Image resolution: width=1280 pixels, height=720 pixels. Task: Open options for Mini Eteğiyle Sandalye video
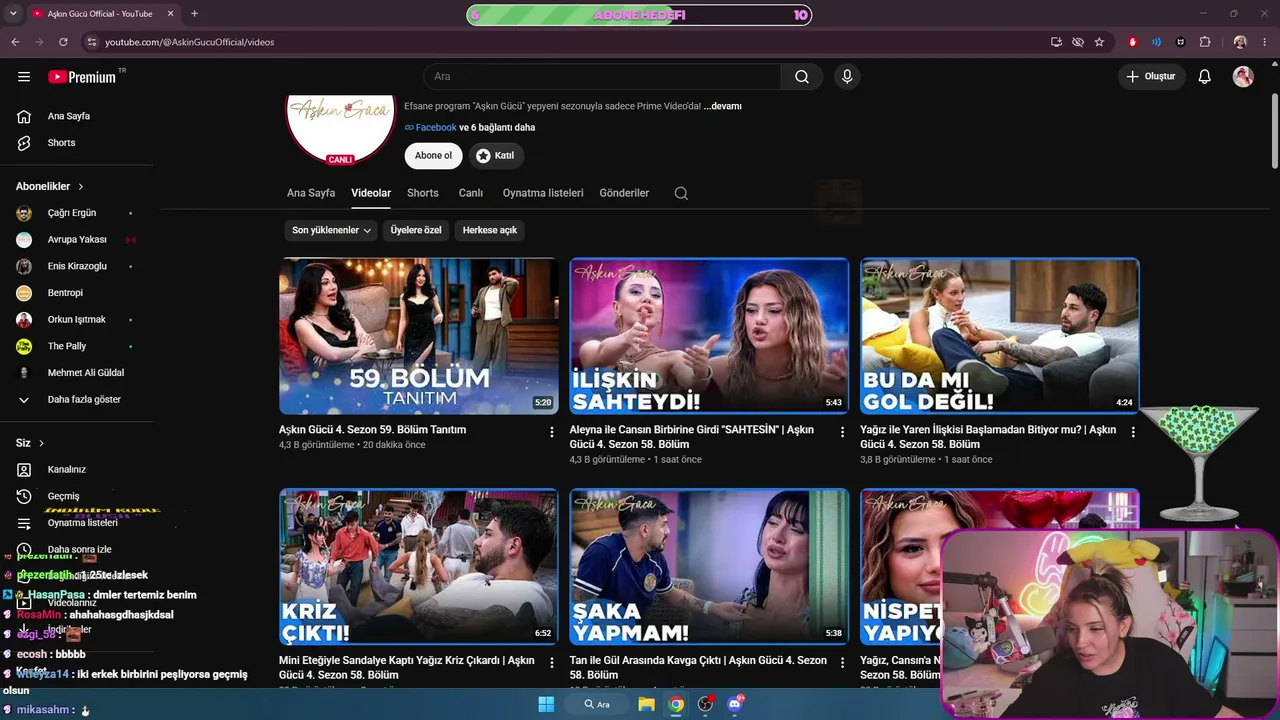point(551,663)
